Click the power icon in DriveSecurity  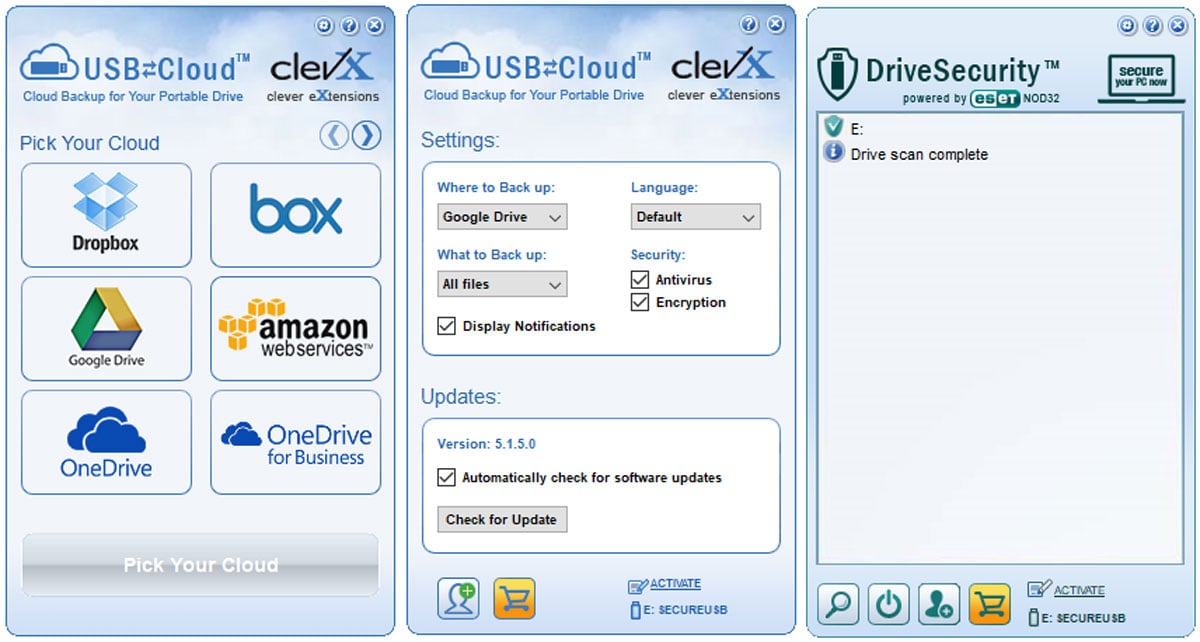tap(888, 604)
